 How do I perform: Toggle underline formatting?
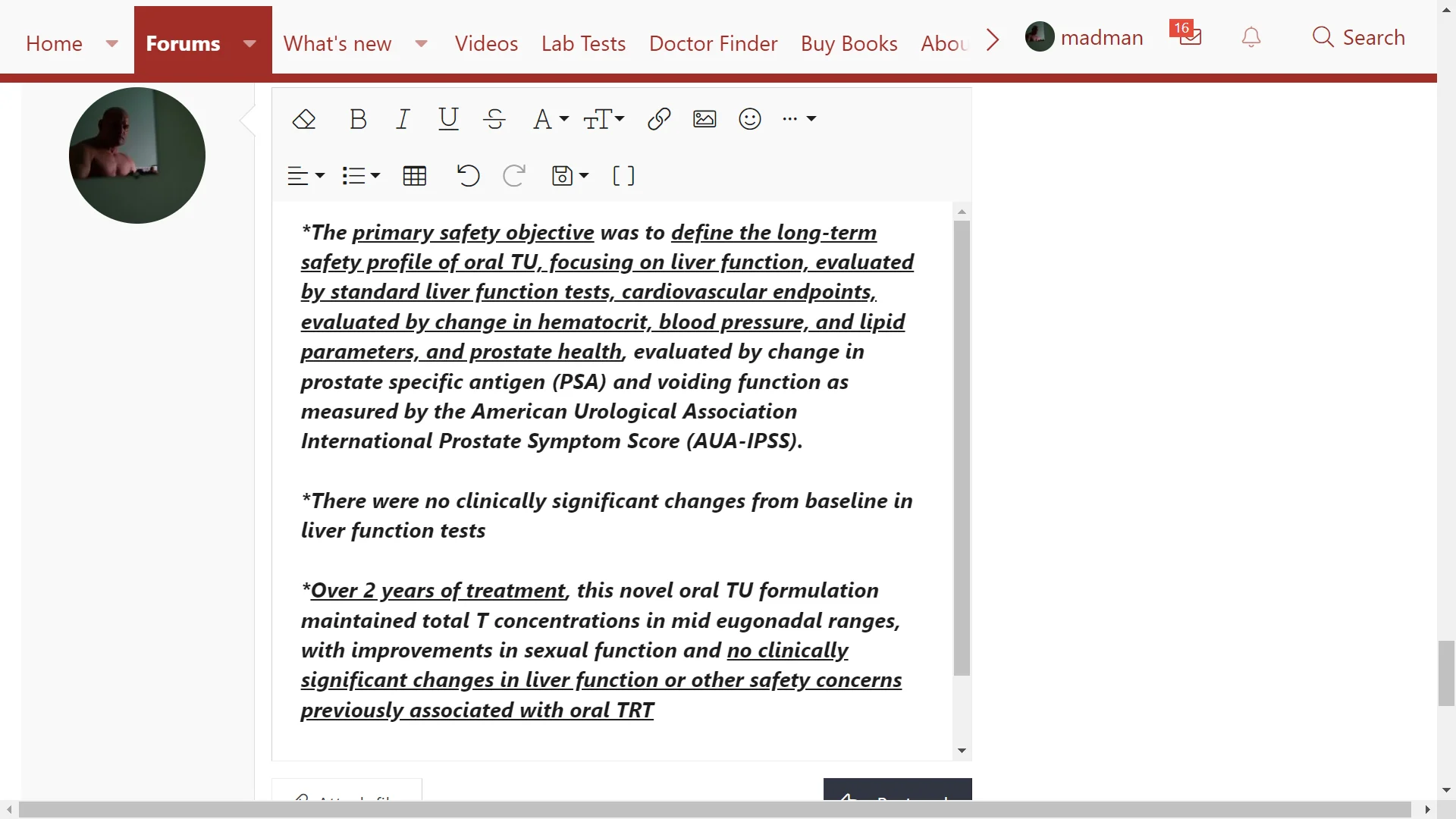448,119
